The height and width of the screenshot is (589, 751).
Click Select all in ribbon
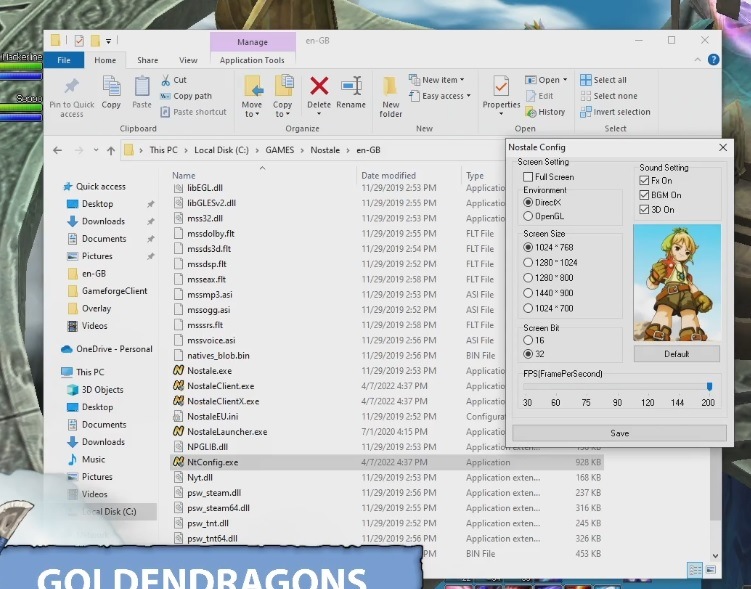[603, 80]
